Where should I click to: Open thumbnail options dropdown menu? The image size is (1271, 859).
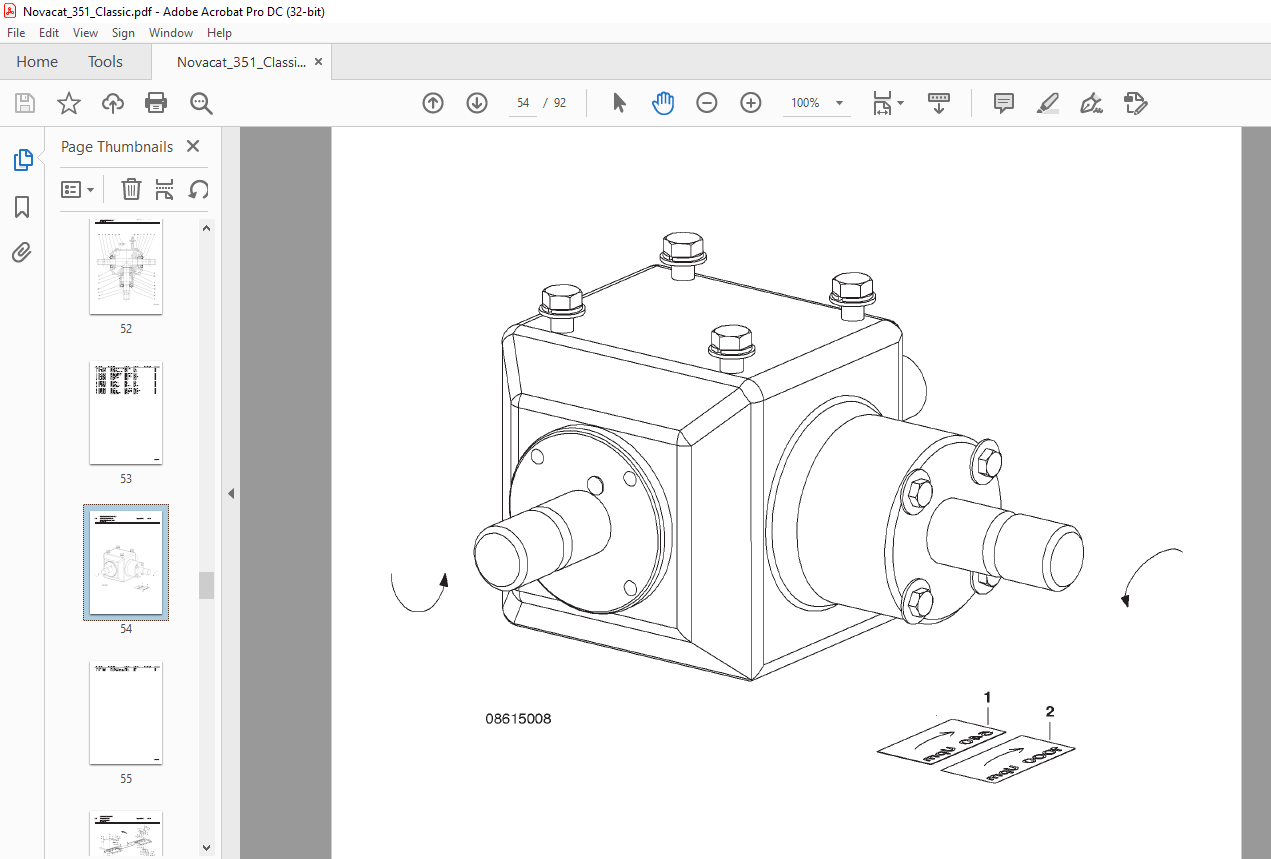(x=78, y=189)
